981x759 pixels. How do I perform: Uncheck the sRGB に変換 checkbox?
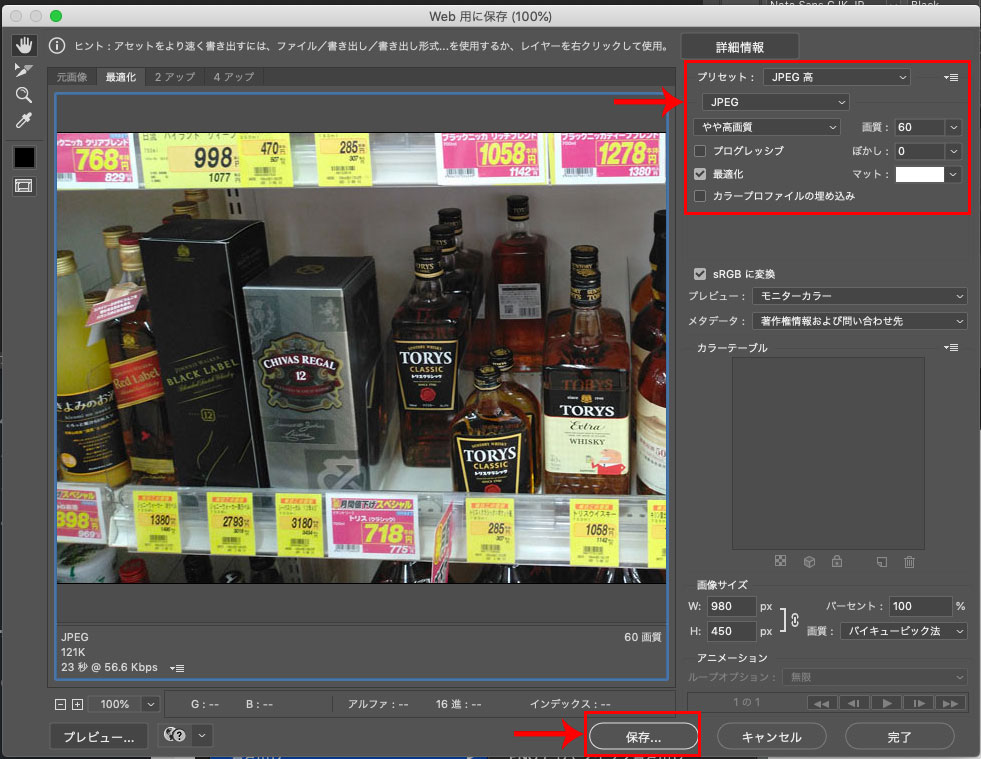coord(700,274)
